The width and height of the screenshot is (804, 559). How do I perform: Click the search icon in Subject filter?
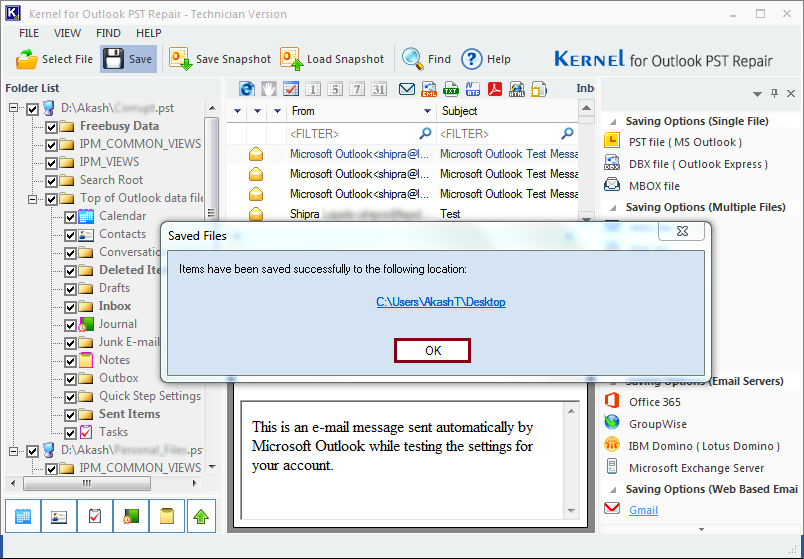[567, 133]
